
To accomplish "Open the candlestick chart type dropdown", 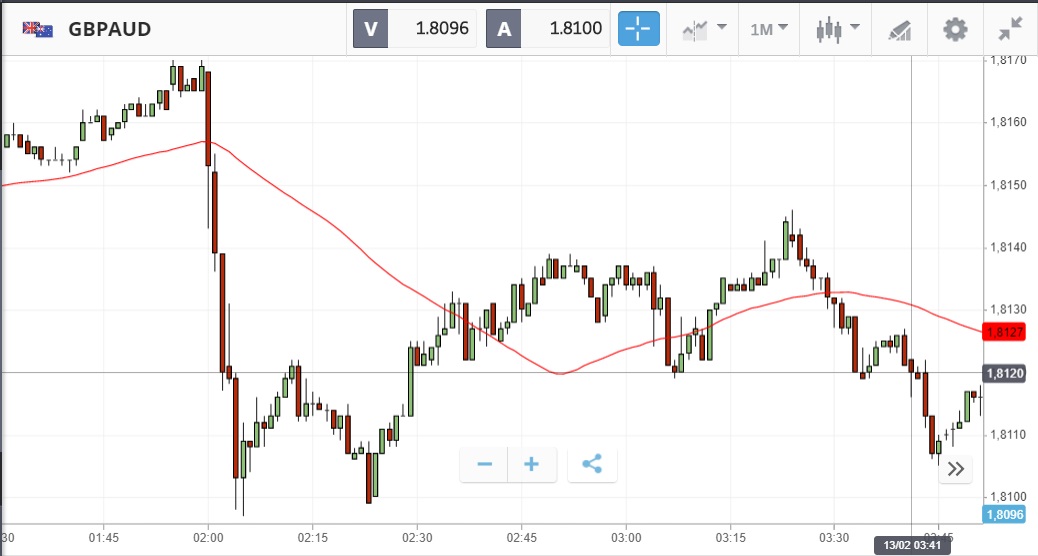I will [x=837, y=29].
